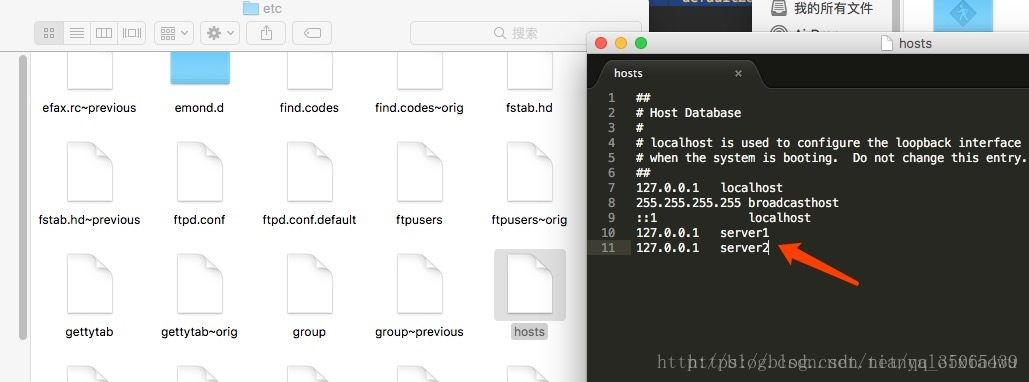This screenshot has height=382, width=1029.
Task: Select the fstab.hd file
Action: 530,71
